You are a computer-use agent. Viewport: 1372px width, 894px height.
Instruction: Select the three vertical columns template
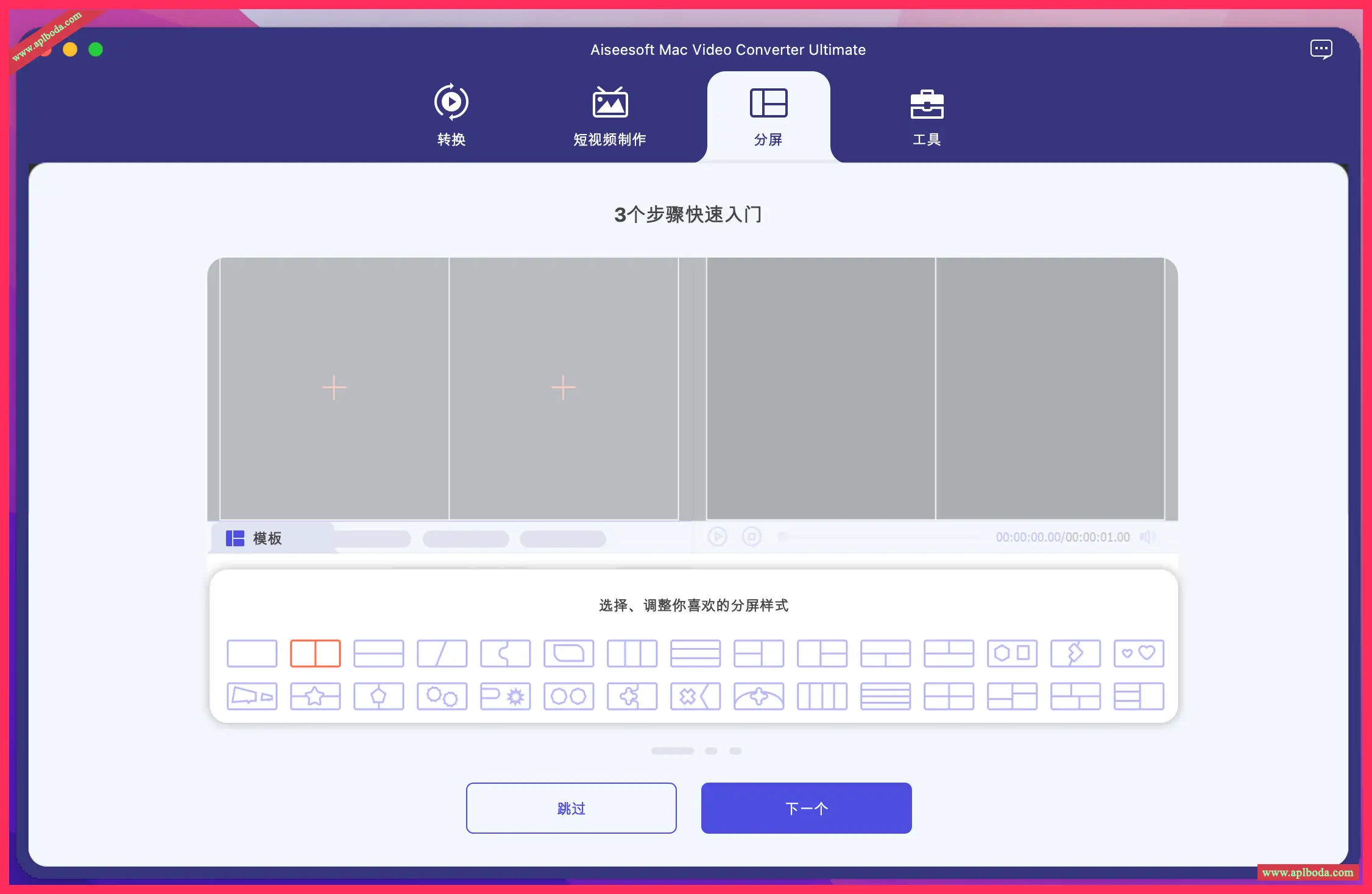632,653
